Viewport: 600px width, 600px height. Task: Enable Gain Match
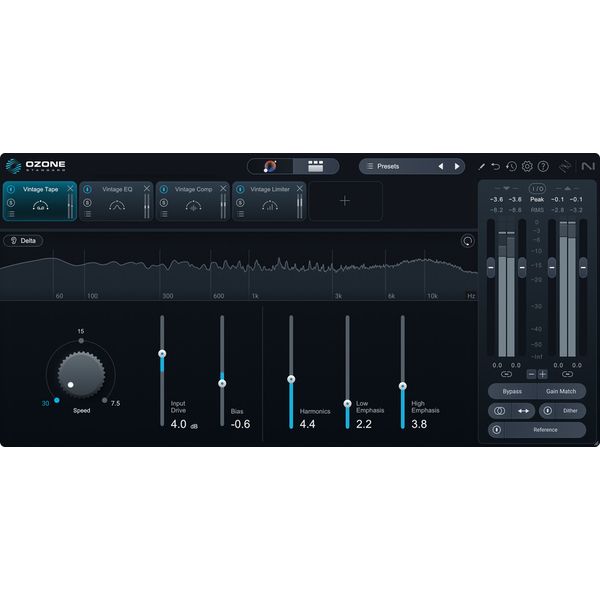tap(561, 391)
